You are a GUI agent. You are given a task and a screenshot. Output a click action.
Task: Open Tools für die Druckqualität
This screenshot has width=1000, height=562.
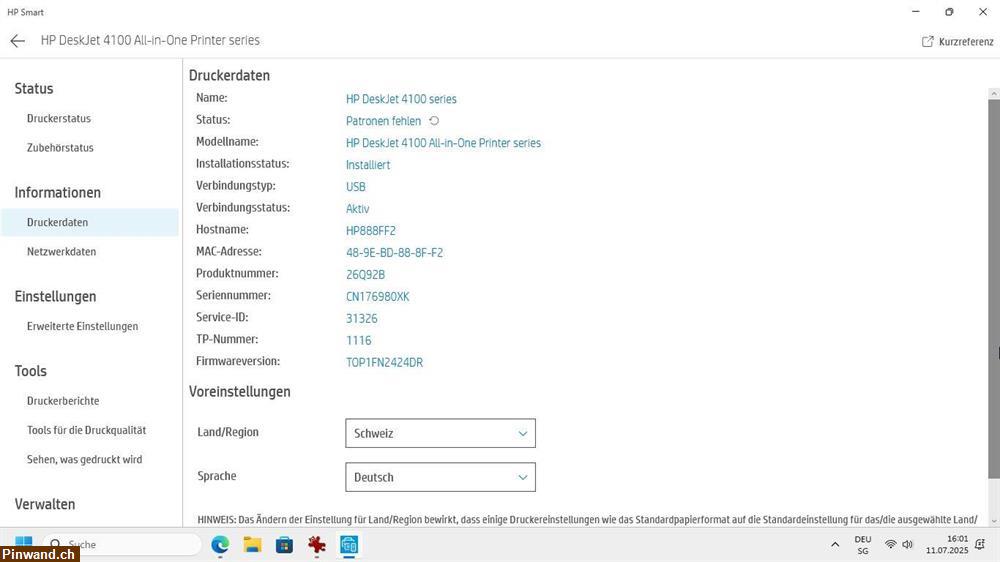pos(87,430)
